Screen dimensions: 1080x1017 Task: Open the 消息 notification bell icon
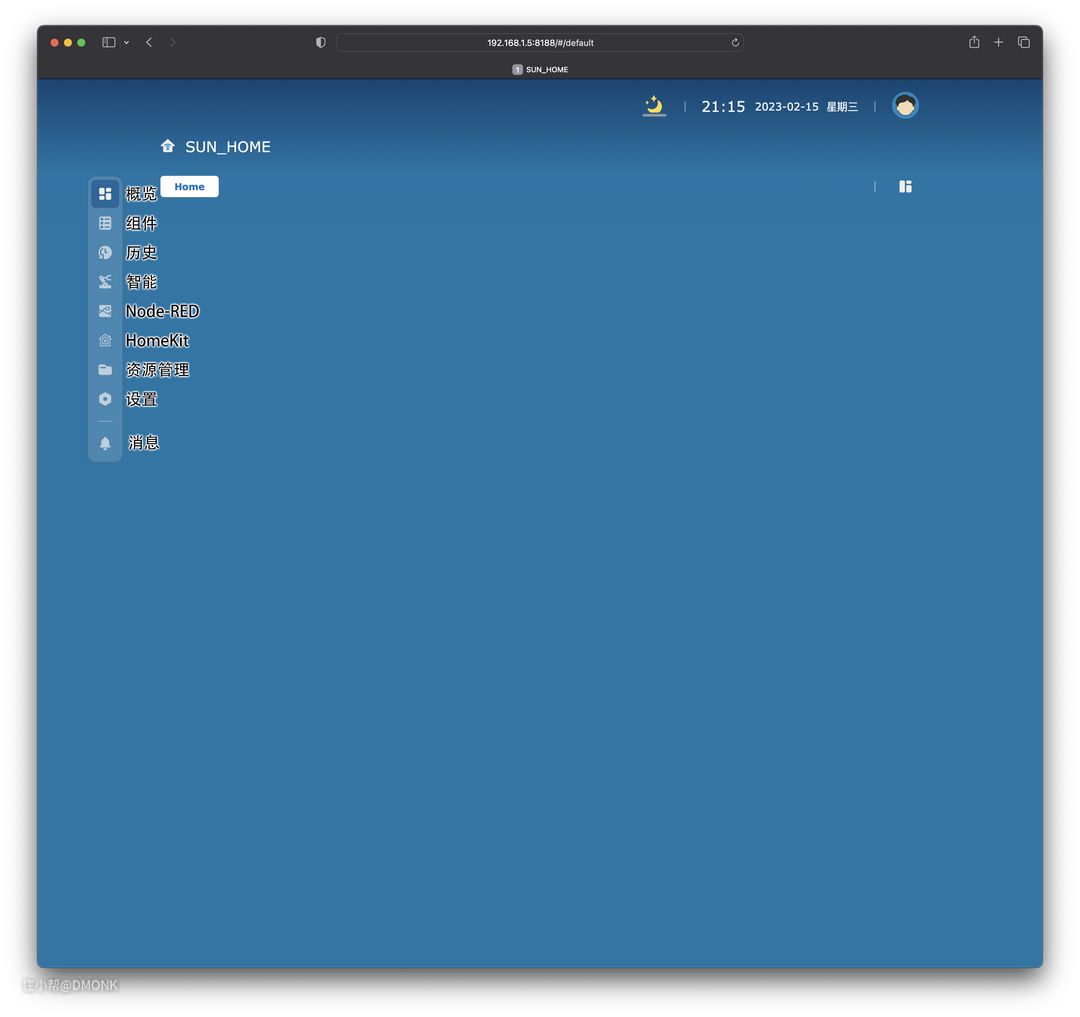click(x=105, y=443)
